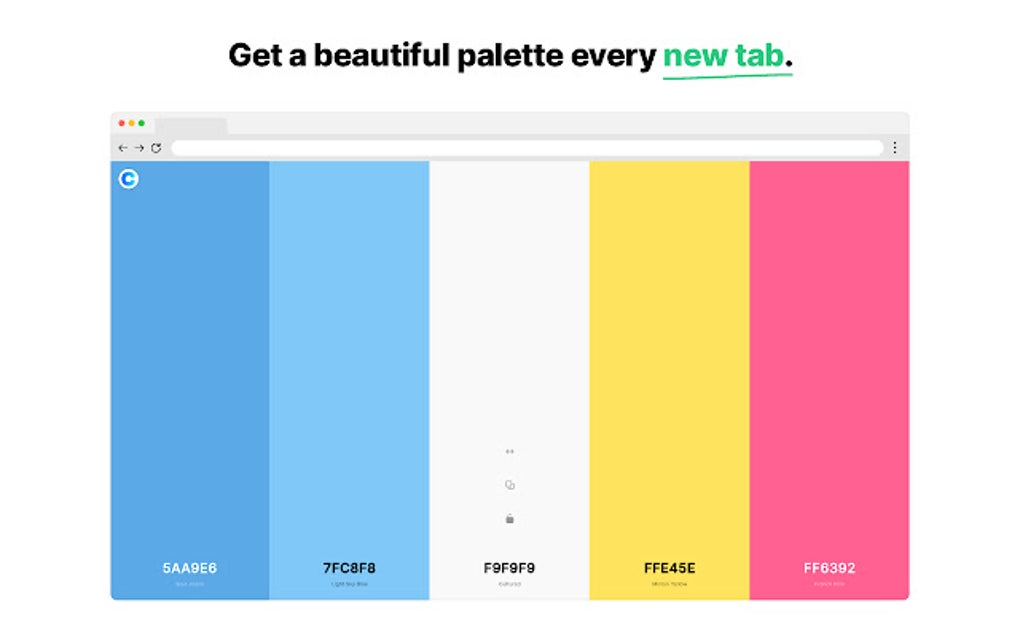Screen dimensions: 1020x638
Task: Select the pink FF6392 color column
Action: coord(830,350)
